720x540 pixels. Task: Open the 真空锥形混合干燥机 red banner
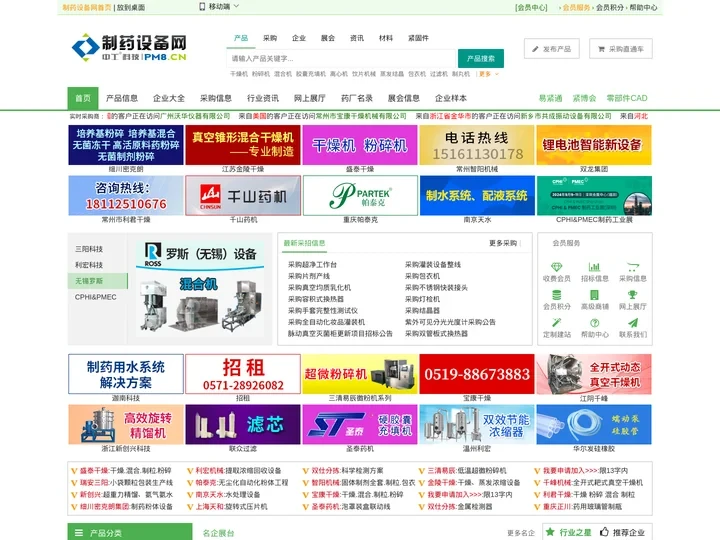pos(243,145)
